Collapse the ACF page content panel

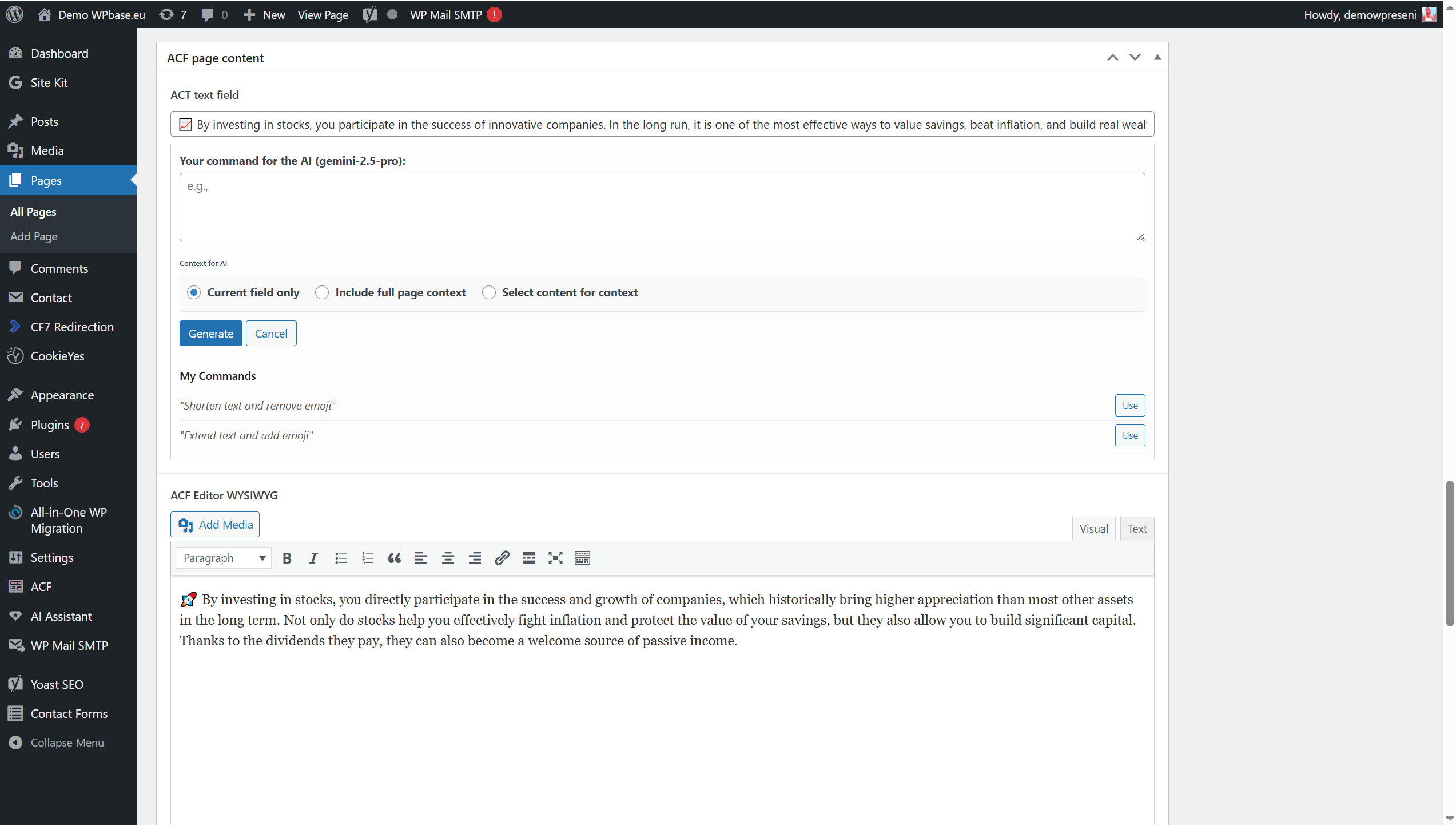click(1157, 57)
